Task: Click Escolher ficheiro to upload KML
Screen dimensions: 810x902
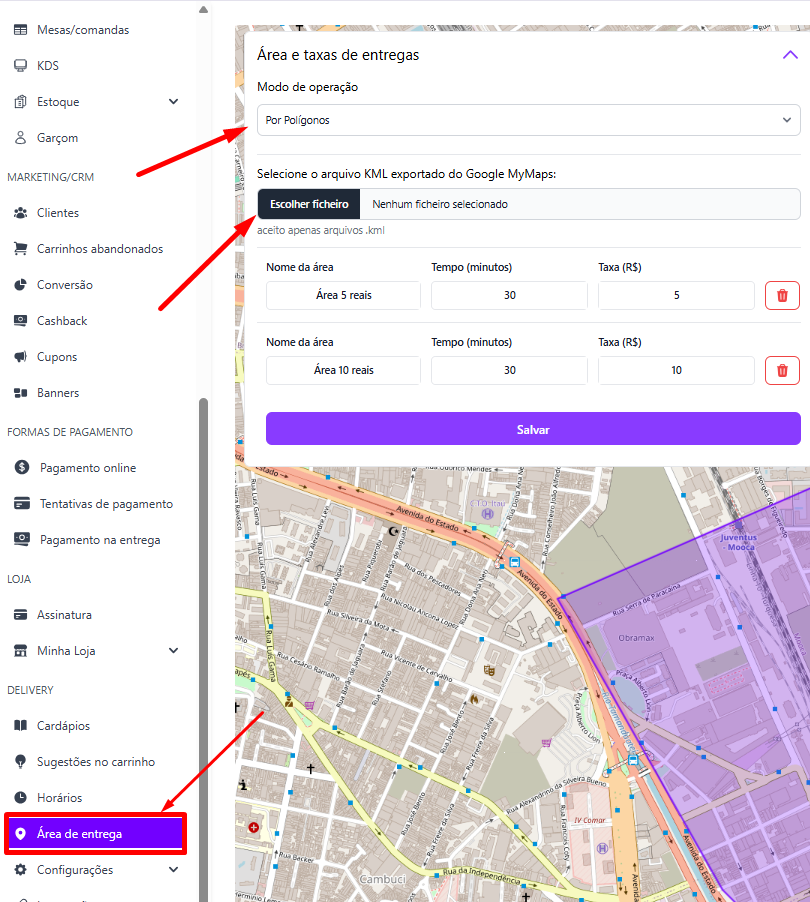Action: tap(309, 204)
